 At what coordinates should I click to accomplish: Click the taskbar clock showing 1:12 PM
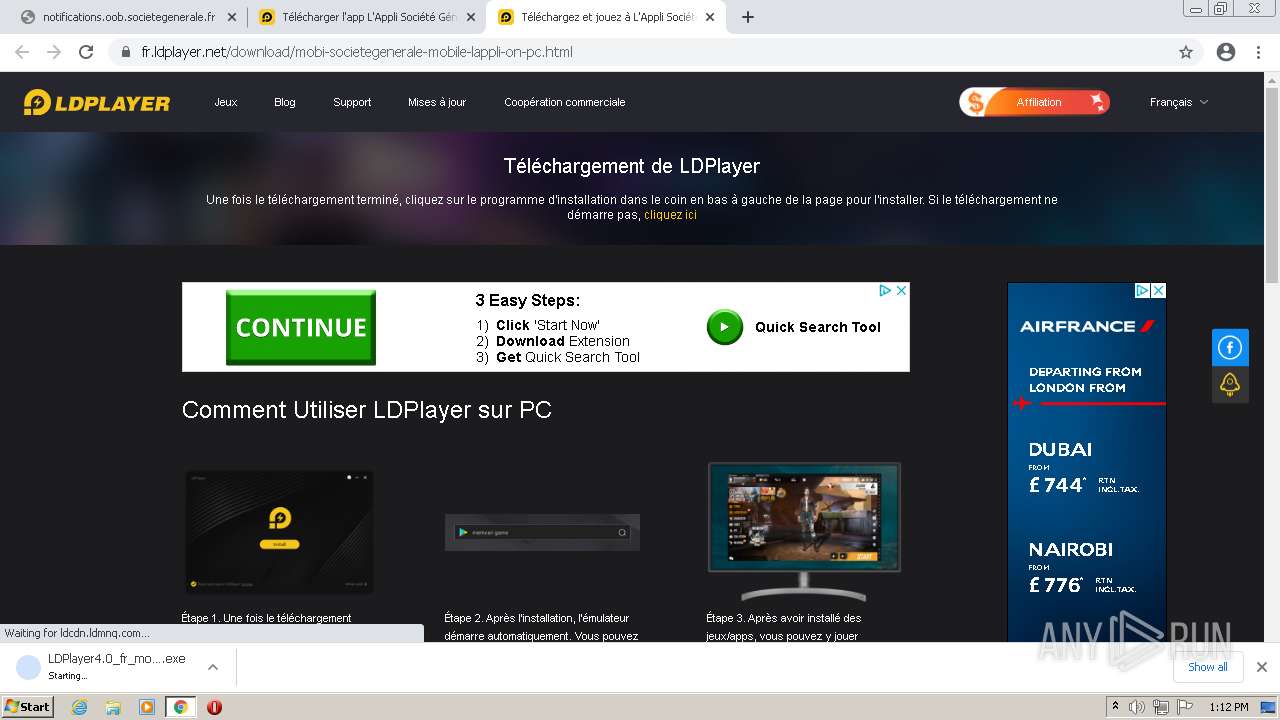tap(1229, 707)
